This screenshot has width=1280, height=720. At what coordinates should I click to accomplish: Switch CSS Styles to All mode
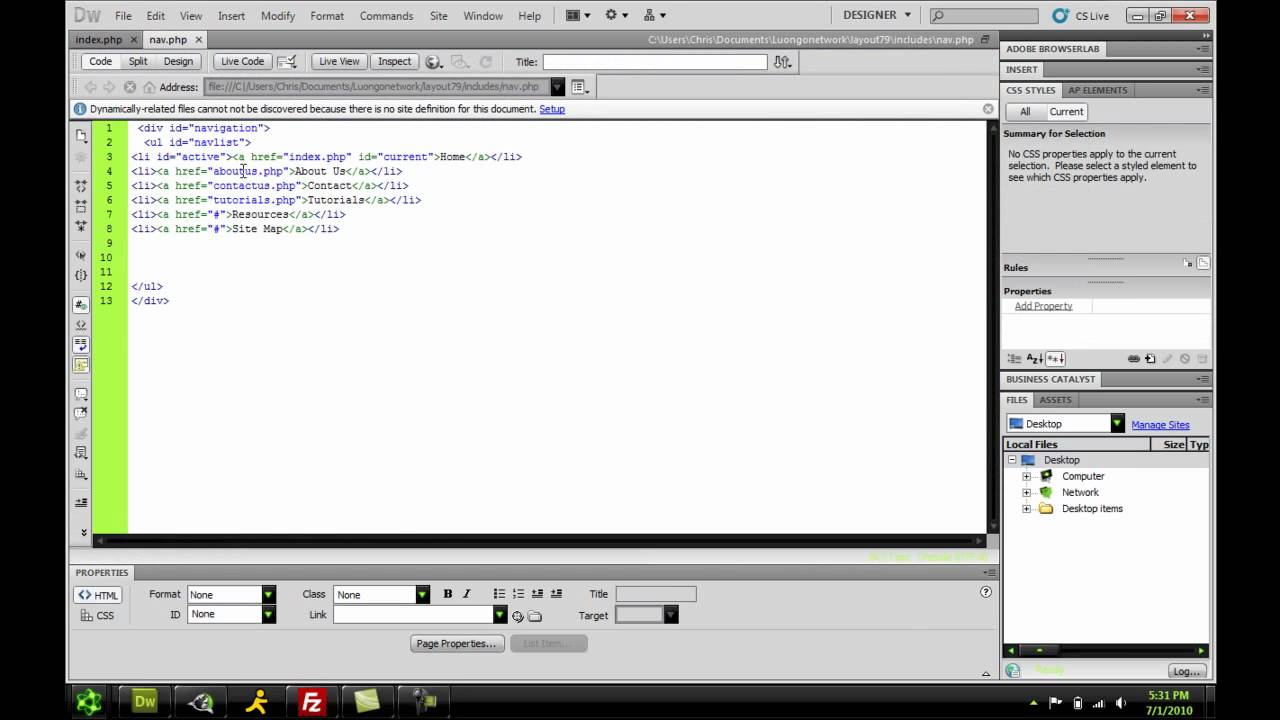pyautogui.click(x=1025, y=111)
